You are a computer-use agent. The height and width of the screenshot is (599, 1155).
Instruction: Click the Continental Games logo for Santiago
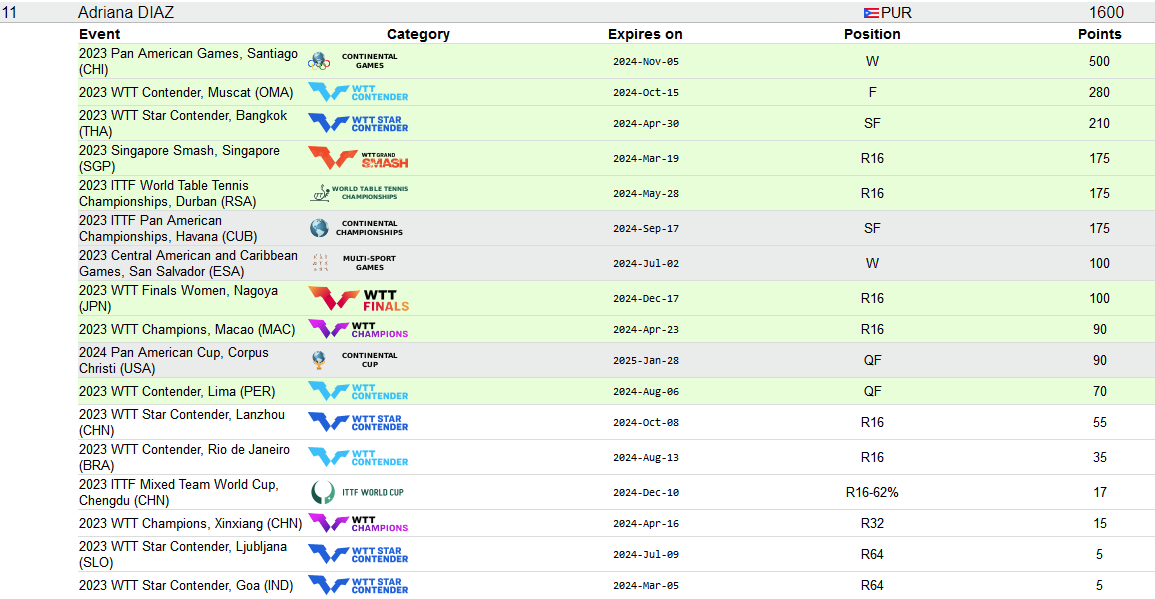point(355,61)
